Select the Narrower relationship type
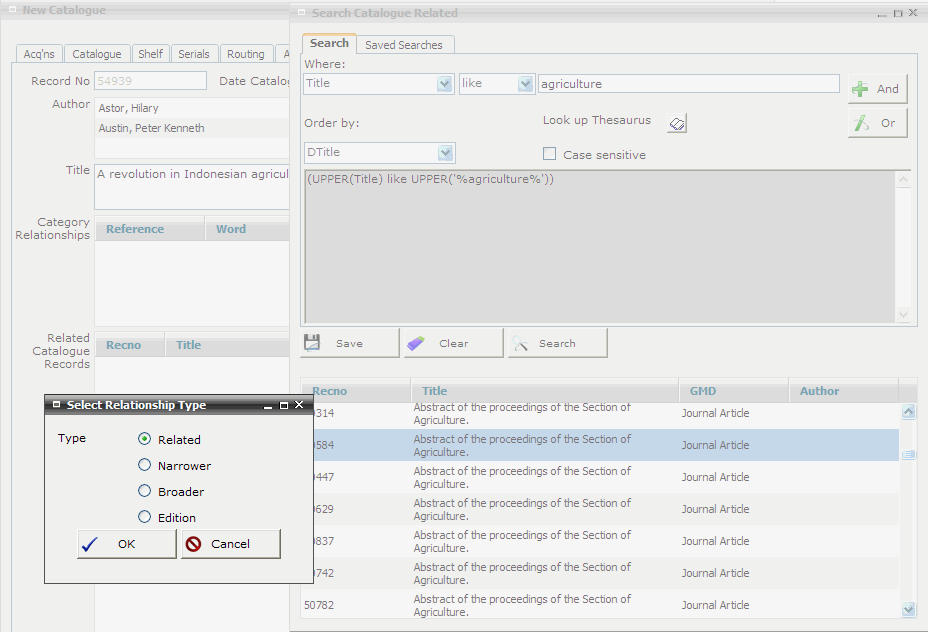This screenshot has width=928, height=632. pos(145,465)
